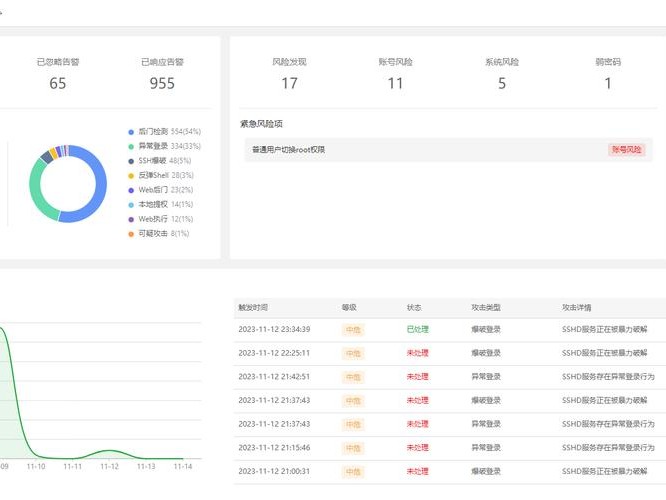Select the 2023-11-12 23:34:39 alert row

[x=450, y=330]
